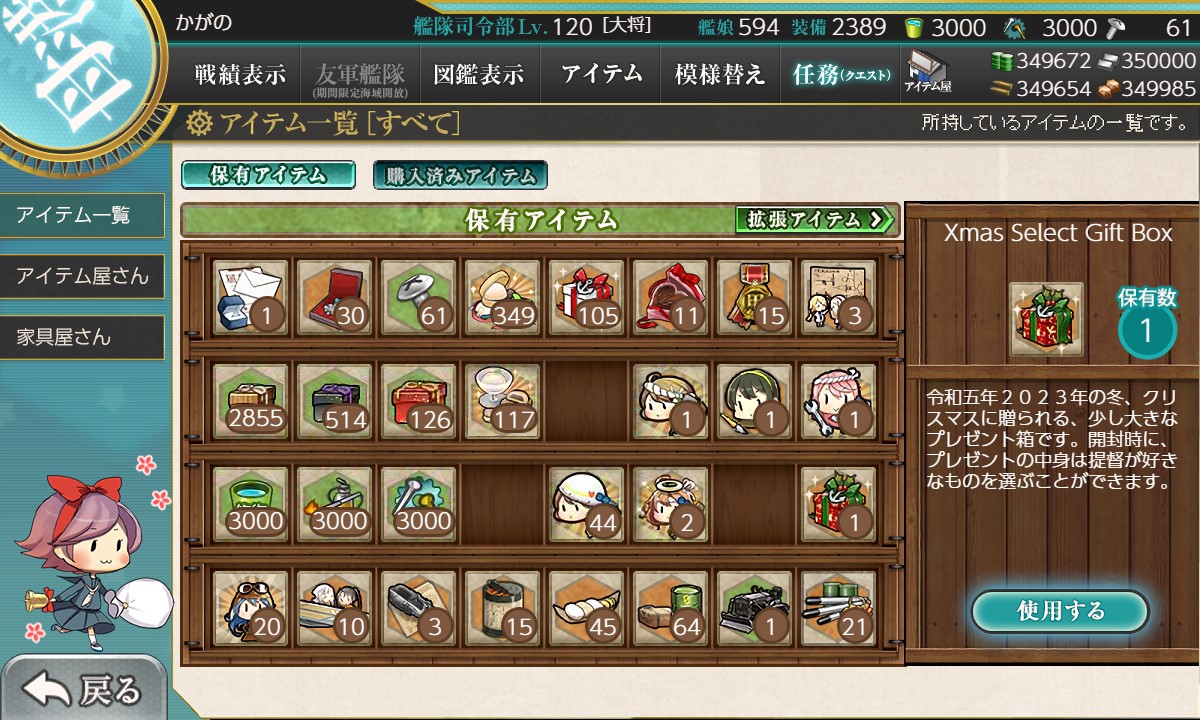Open the 戦績表示 menu
1200x720 pixels.
(x=240, y=74)
